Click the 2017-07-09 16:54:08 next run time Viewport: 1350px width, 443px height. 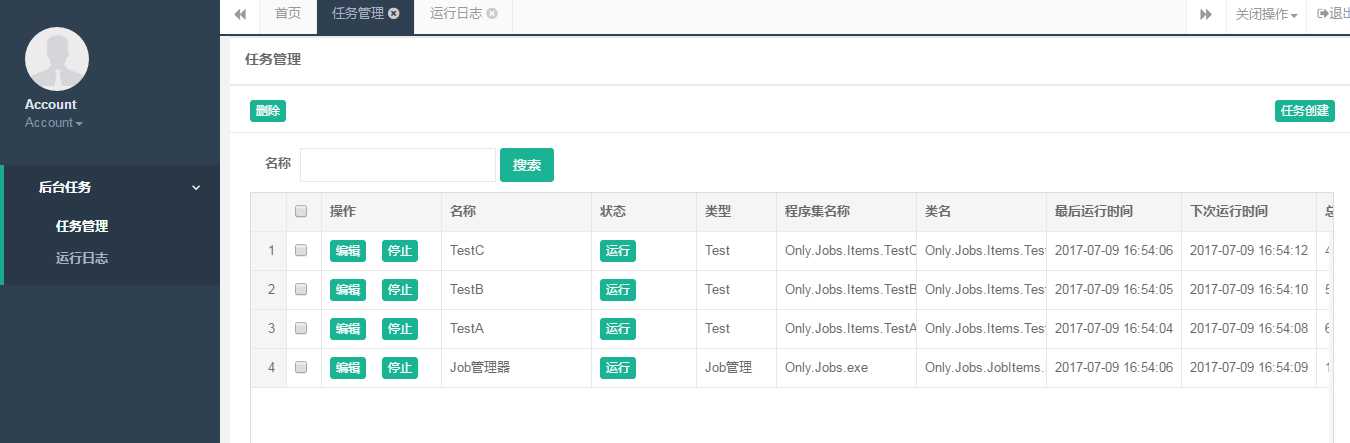click(1249, 328)
